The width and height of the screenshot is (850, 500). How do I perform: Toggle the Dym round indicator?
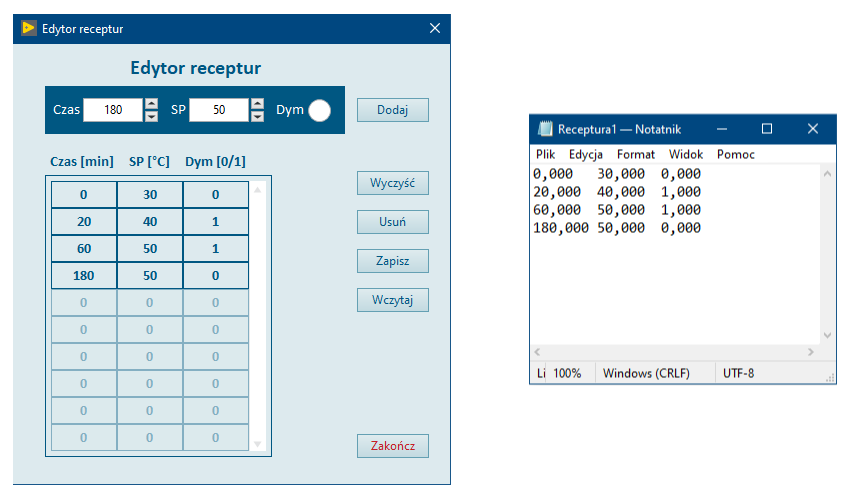pyautogui.click(x=319, y=110)
